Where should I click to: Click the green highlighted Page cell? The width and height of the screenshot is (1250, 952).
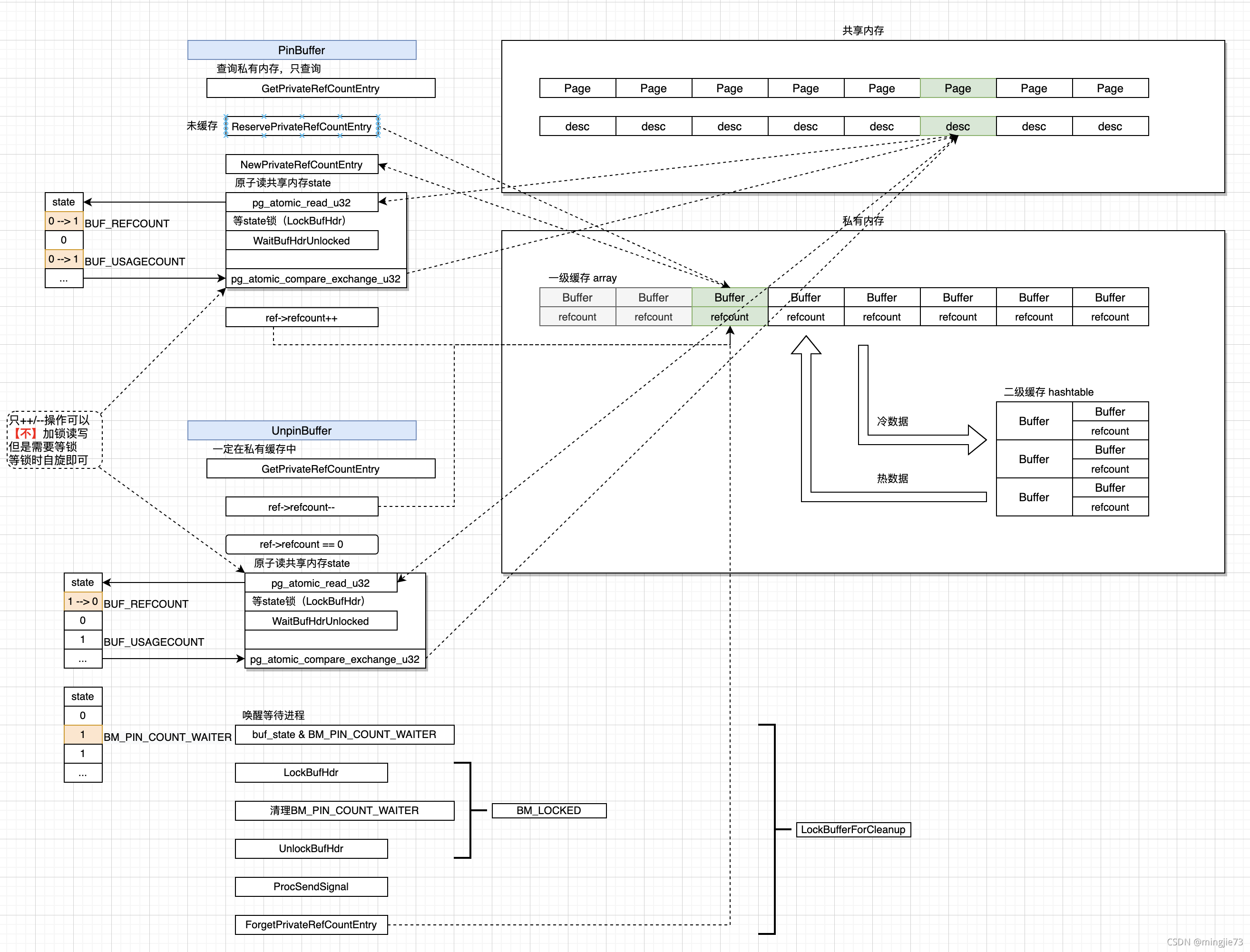(957, 88)
